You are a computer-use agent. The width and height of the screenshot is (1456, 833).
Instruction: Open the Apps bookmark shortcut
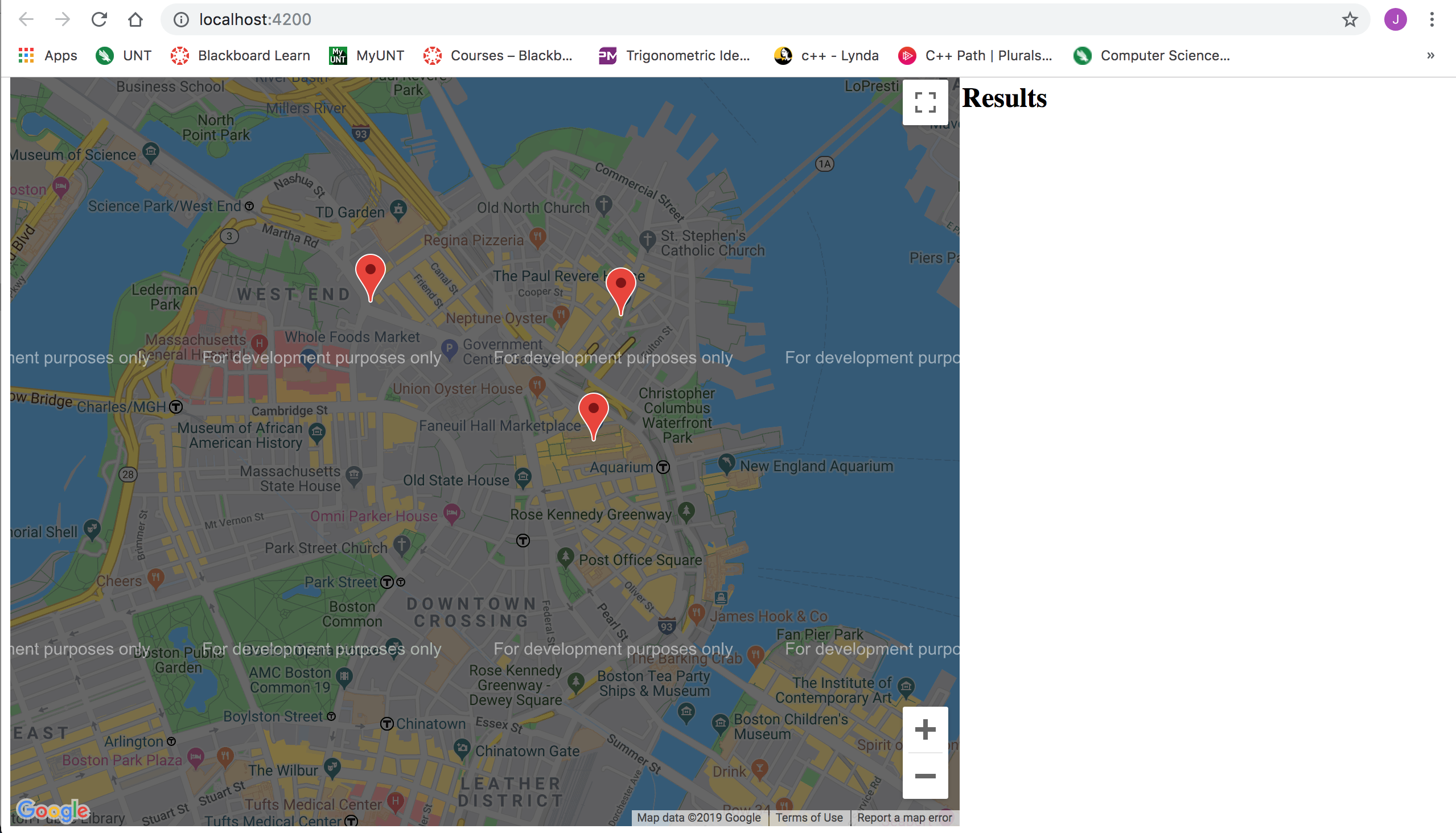[x=48, y=56]
